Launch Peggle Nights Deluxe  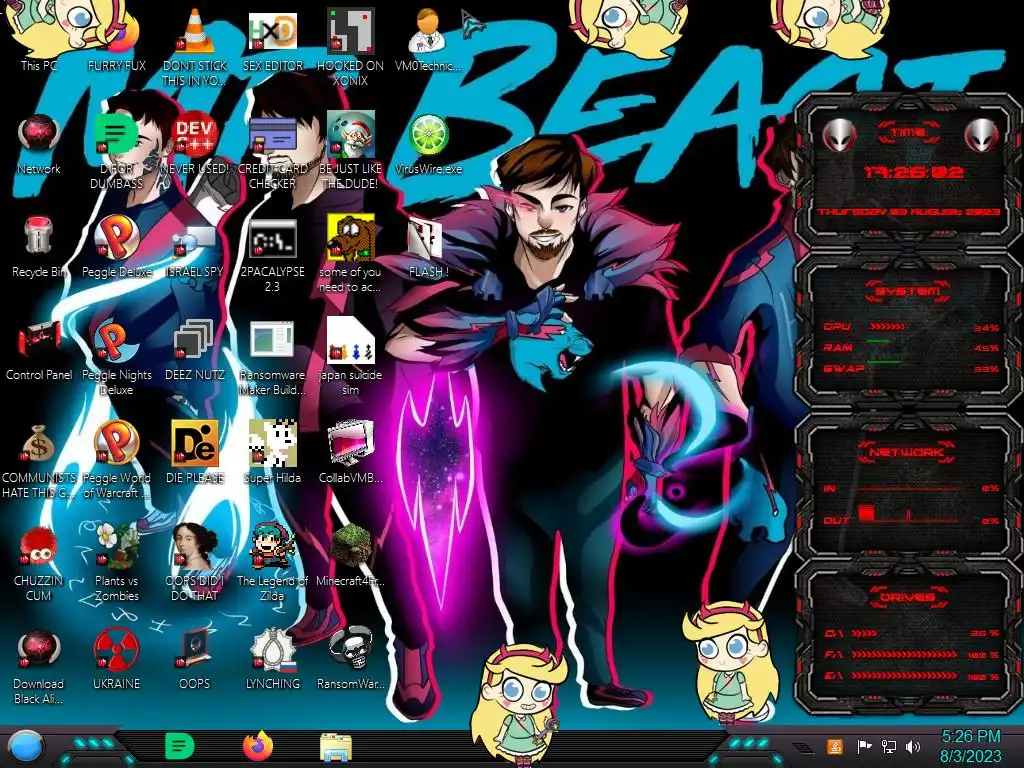coord(116,358)
